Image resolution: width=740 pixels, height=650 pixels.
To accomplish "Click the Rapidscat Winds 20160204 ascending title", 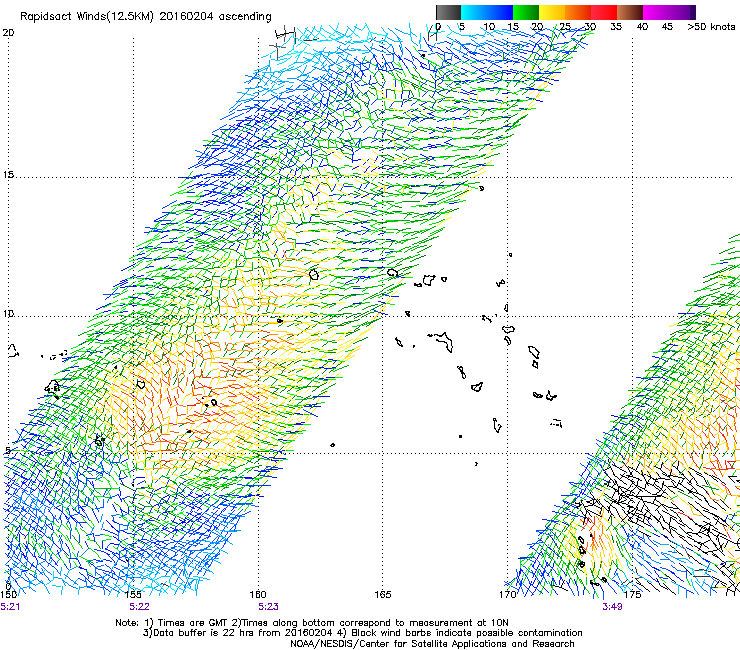I will [146, 17].
